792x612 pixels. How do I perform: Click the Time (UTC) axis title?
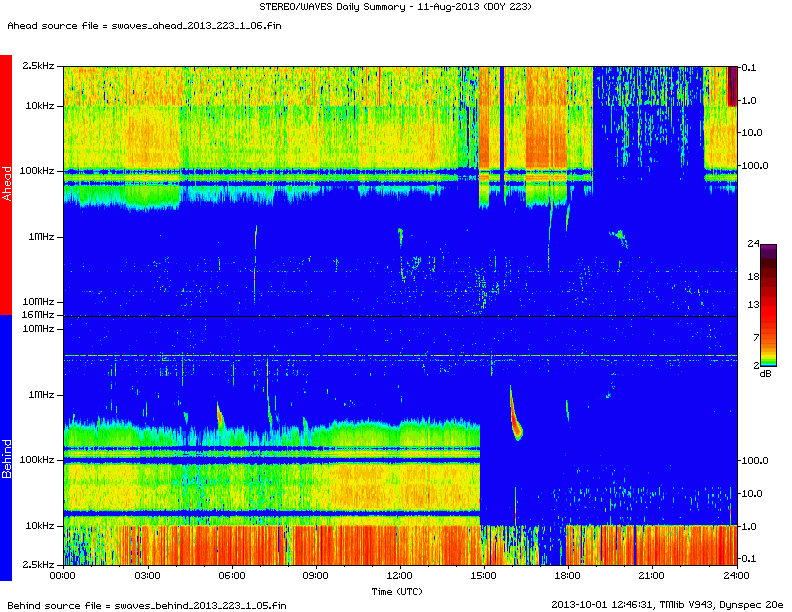click(399, 591)
